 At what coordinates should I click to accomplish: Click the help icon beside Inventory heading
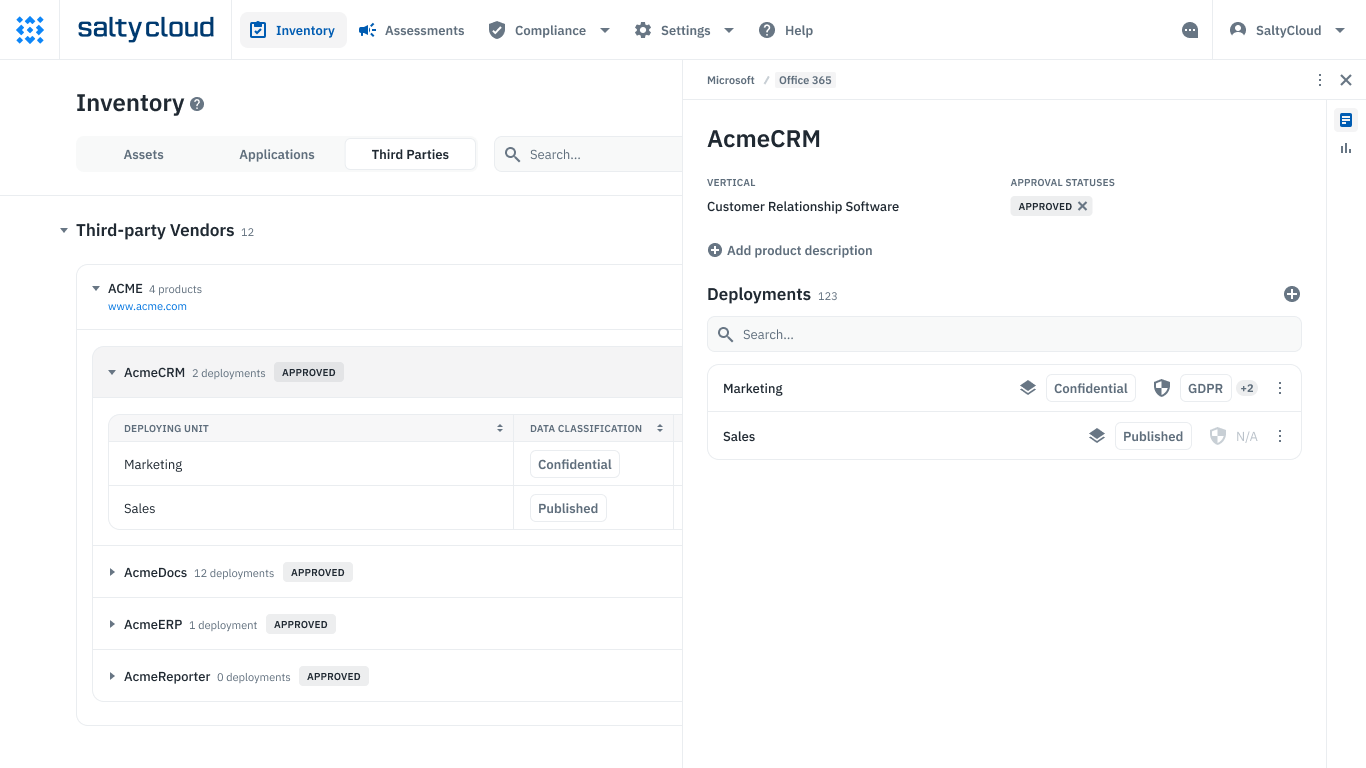coord(197,104)
